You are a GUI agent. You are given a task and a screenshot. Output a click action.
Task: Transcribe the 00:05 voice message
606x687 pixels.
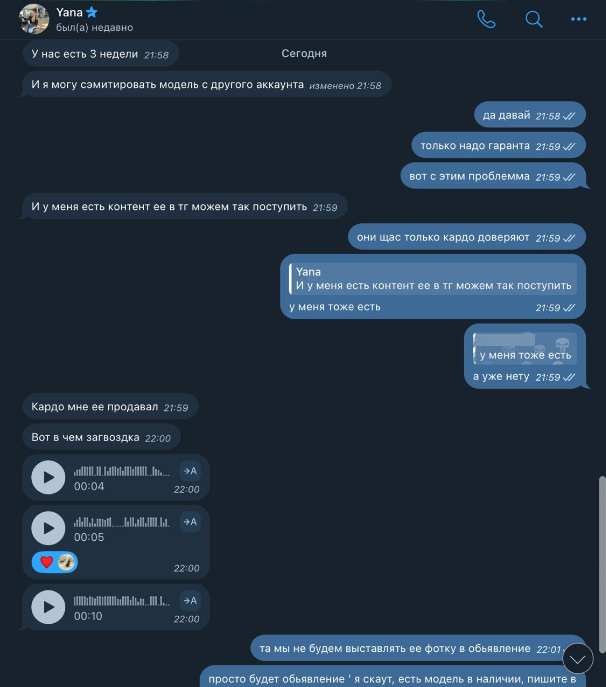coord(190,522)
